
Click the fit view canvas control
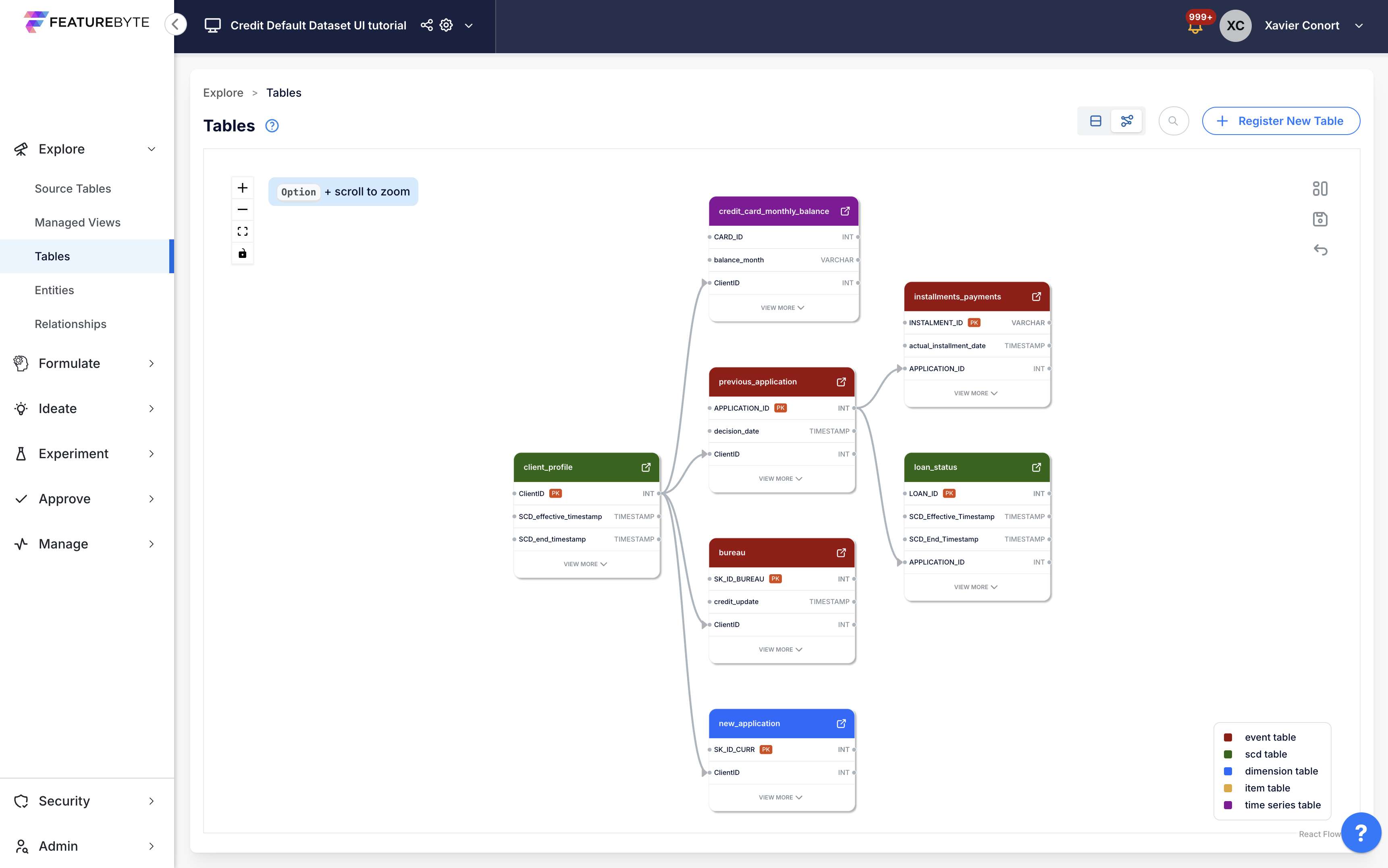click(x=242, y=231)
